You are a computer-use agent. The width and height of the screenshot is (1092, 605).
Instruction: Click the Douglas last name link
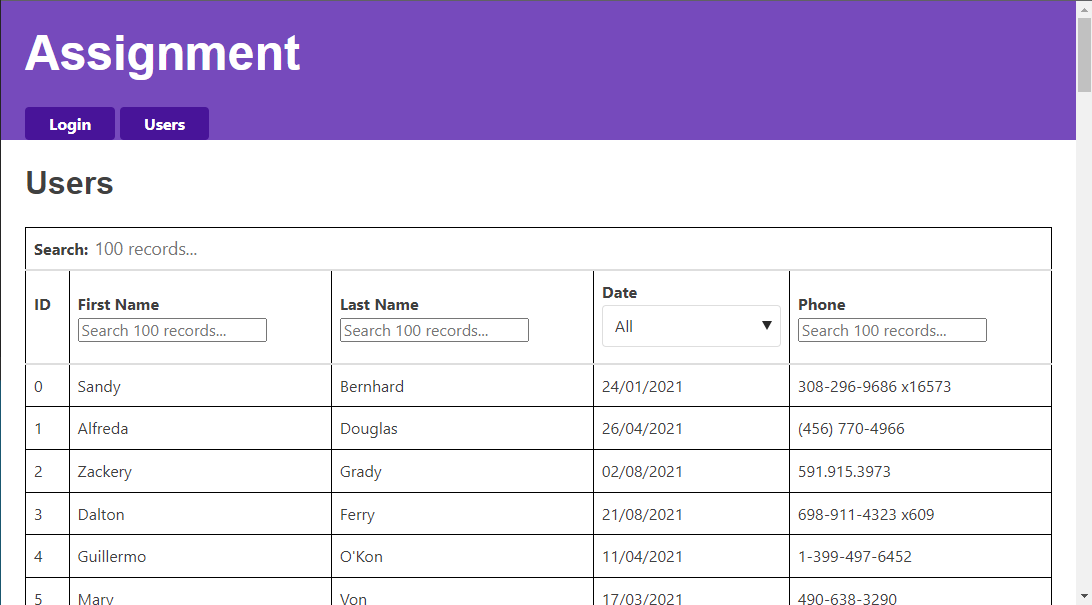coord(368,428)
